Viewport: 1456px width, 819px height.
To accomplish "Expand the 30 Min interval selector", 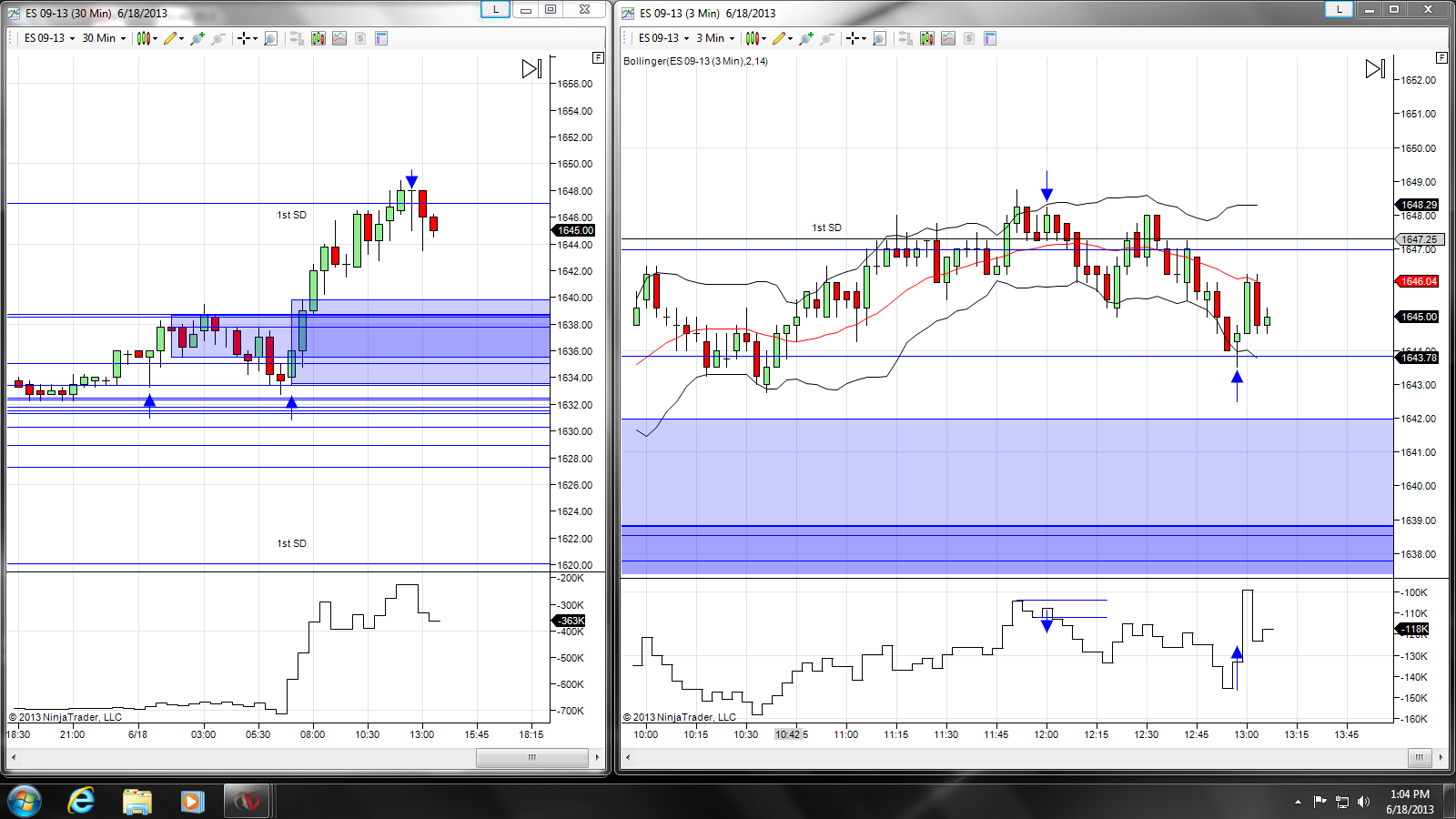I will (x=104, y=38).
